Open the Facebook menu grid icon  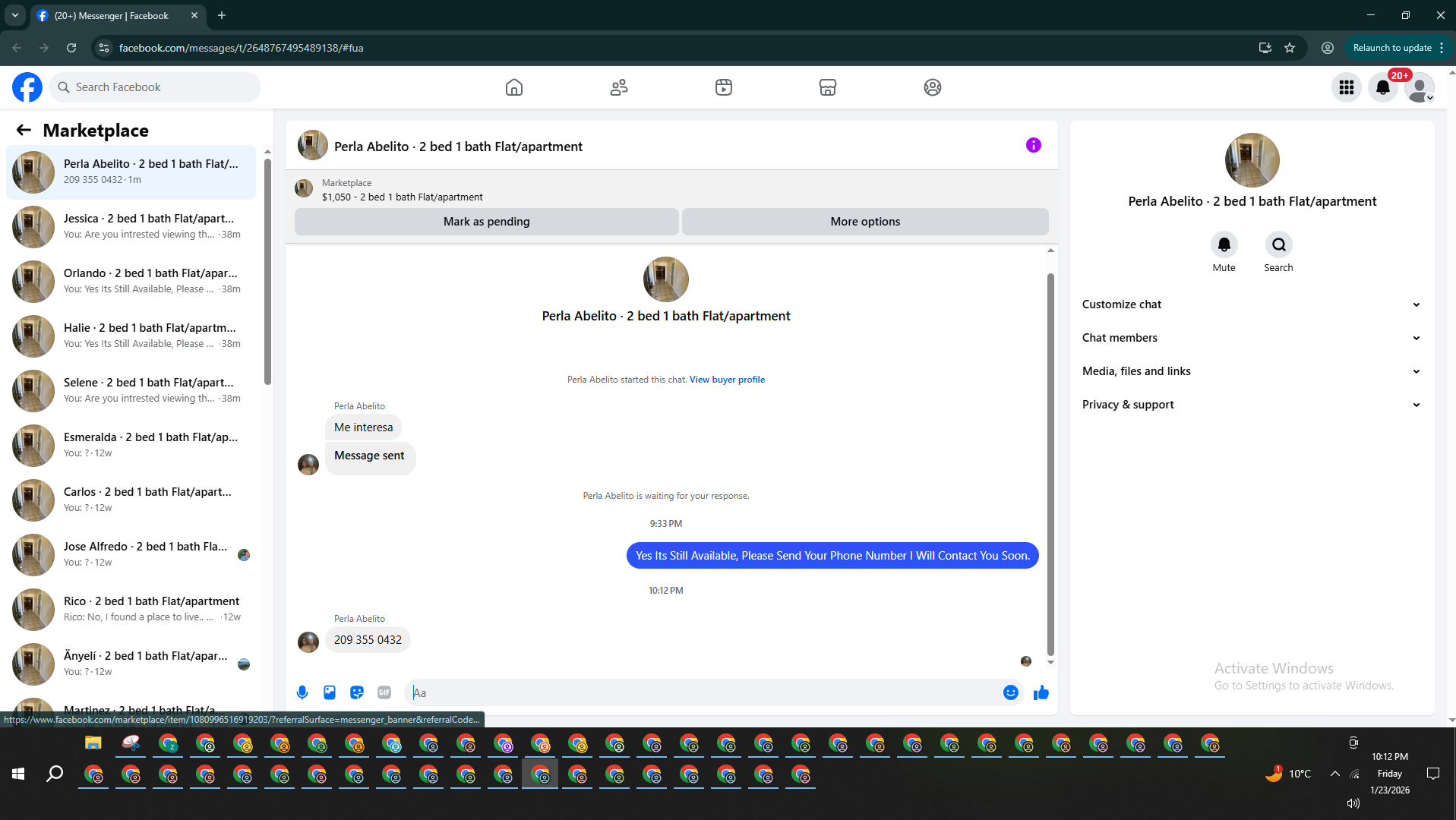coord(1347,87)
